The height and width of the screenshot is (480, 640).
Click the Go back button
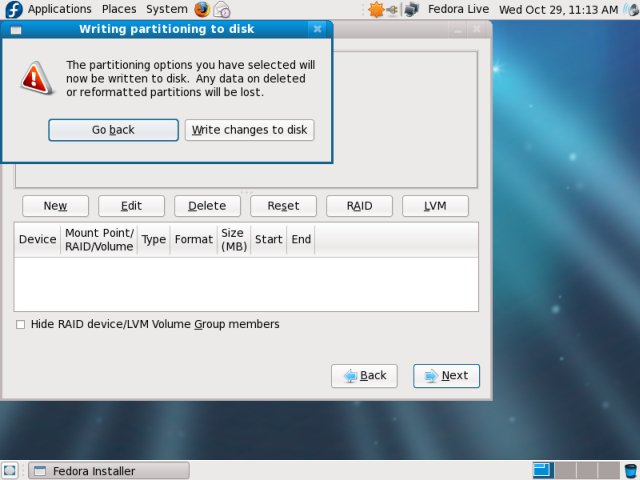pos(113,130)
